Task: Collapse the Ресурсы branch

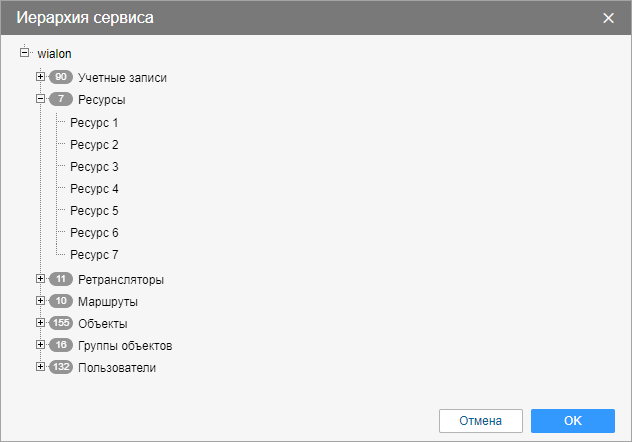Action: [40, 99]
